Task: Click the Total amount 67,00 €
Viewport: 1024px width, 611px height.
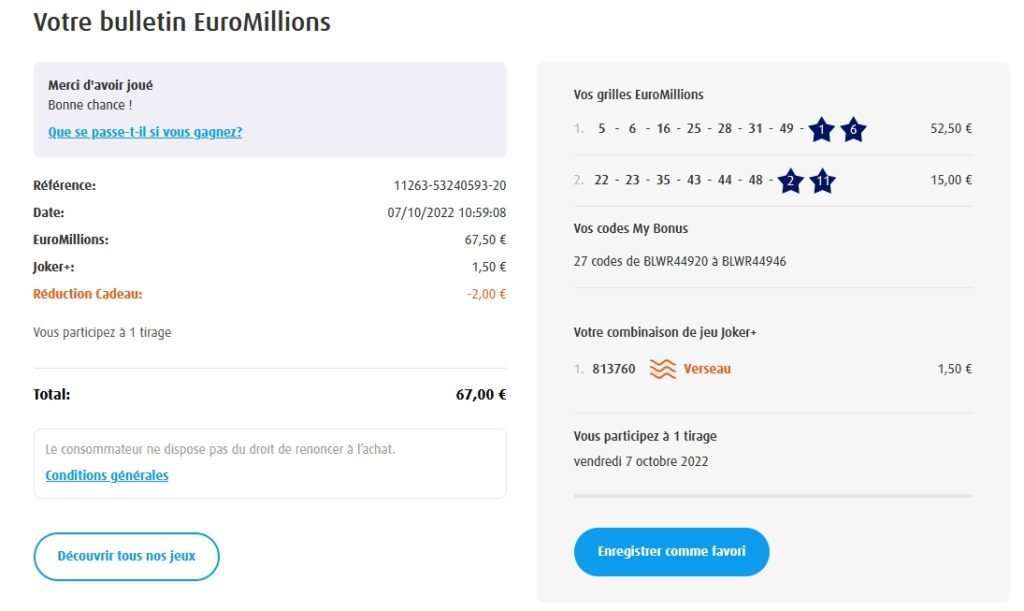Action: click(480, 395)
